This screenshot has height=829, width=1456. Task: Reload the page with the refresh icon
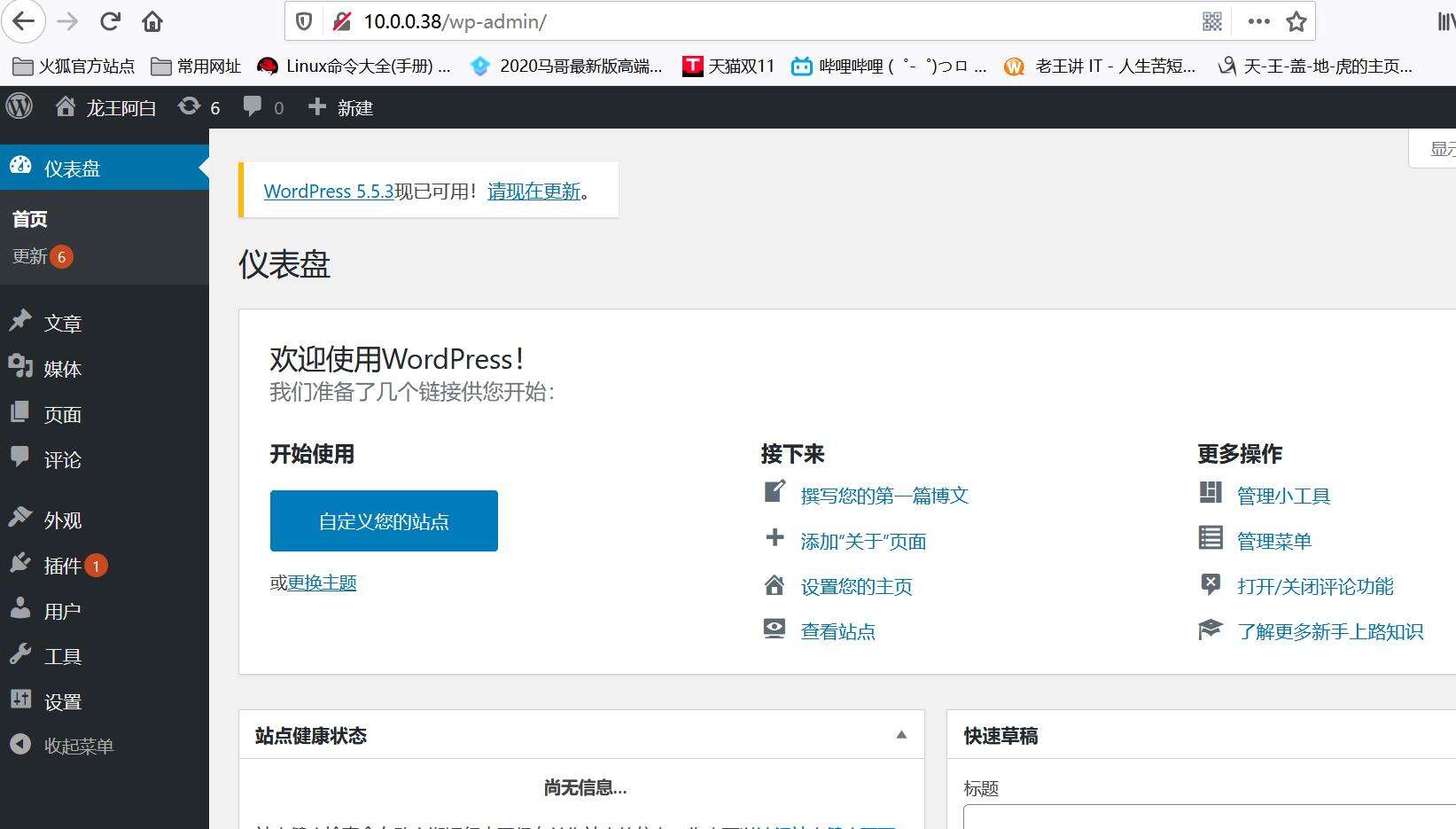point(110,21)
